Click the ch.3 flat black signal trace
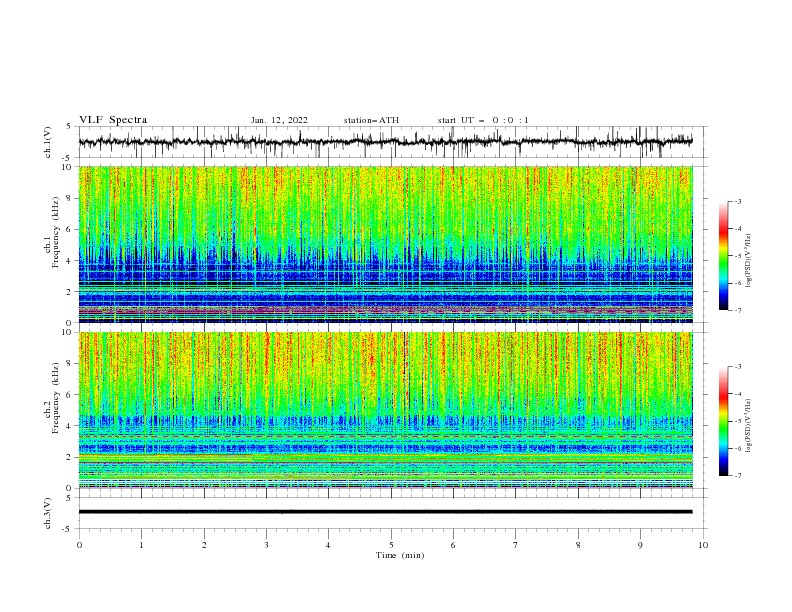The height and width of the screenshot is (612, 792). 385,512
